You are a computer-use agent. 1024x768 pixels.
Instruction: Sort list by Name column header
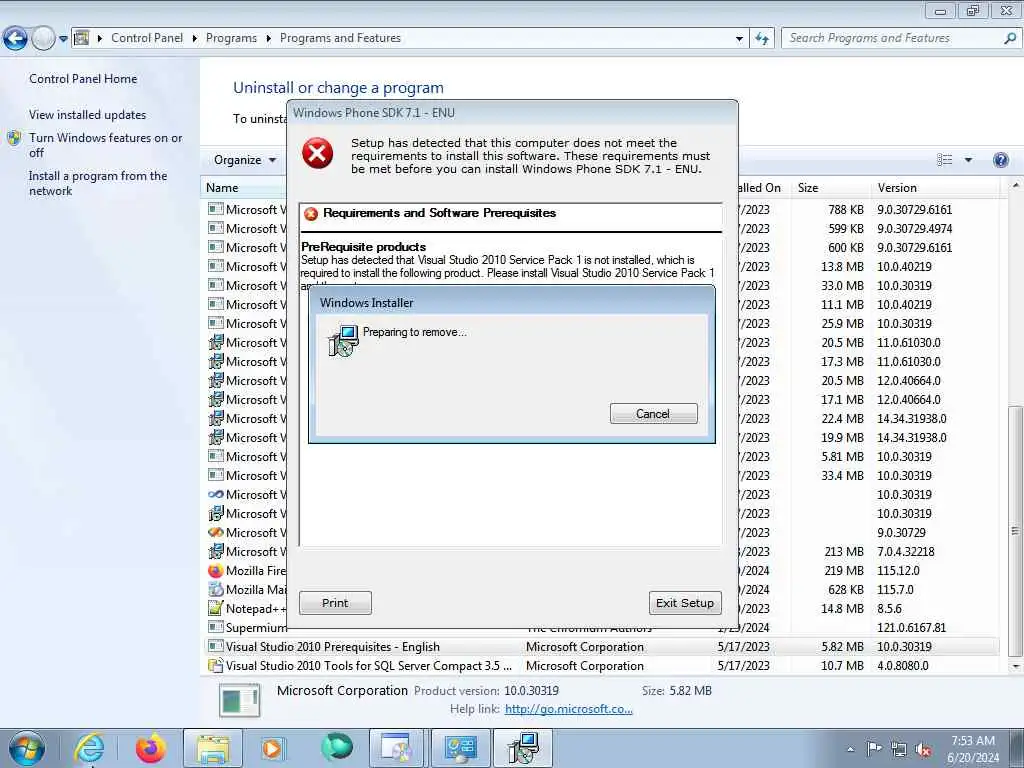[x=244, y=188]
